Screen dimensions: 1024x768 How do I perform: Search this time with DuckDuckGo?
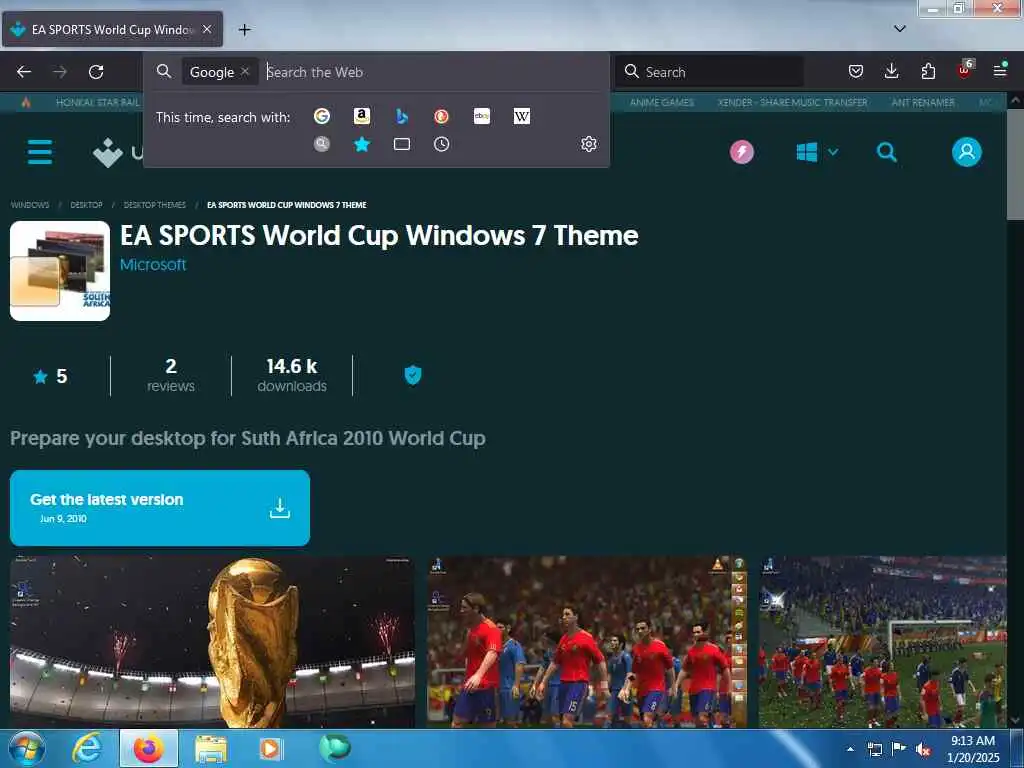point(441,116)
